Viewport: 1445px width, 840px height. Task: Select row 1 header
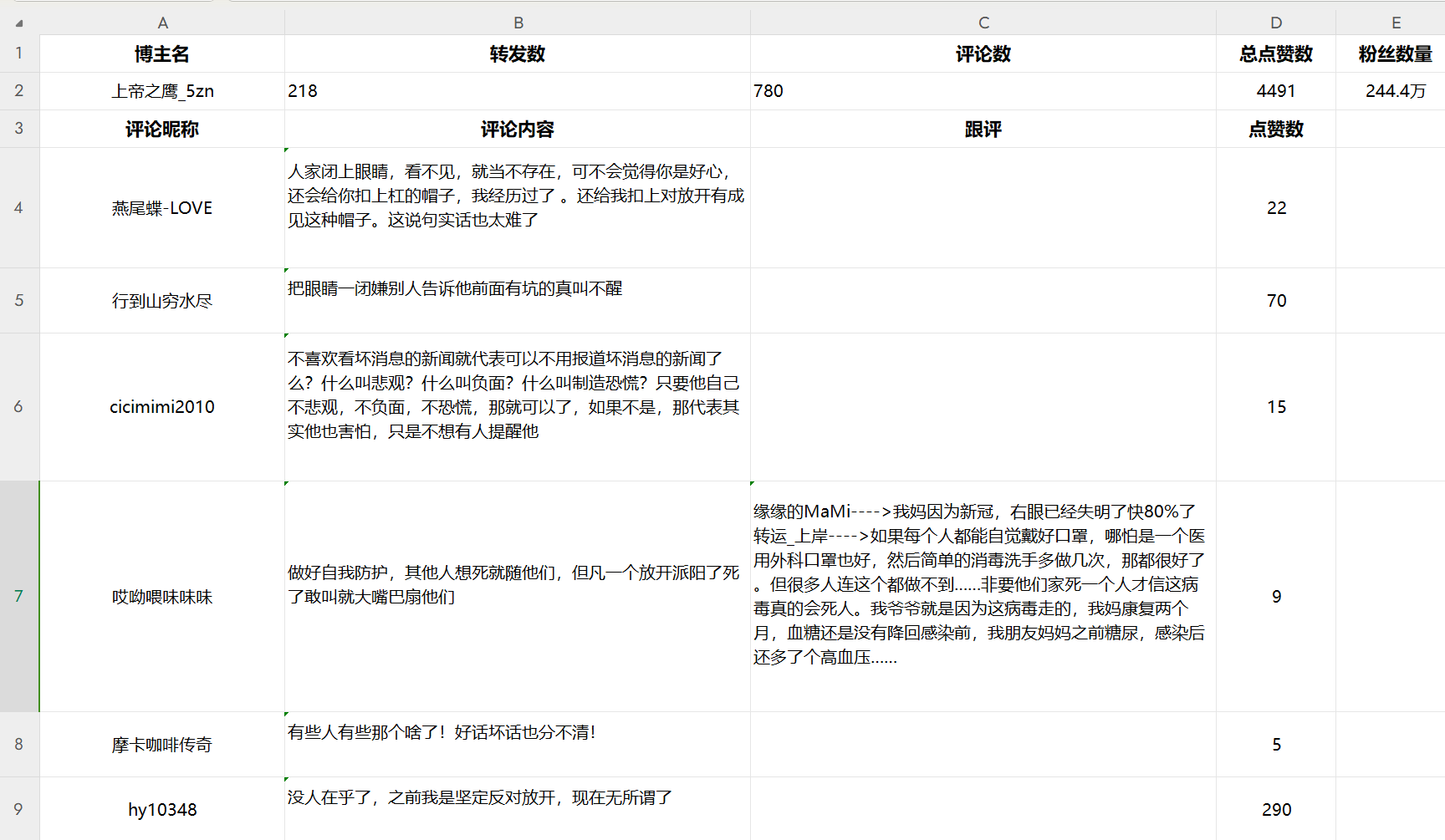pos(19,53)
